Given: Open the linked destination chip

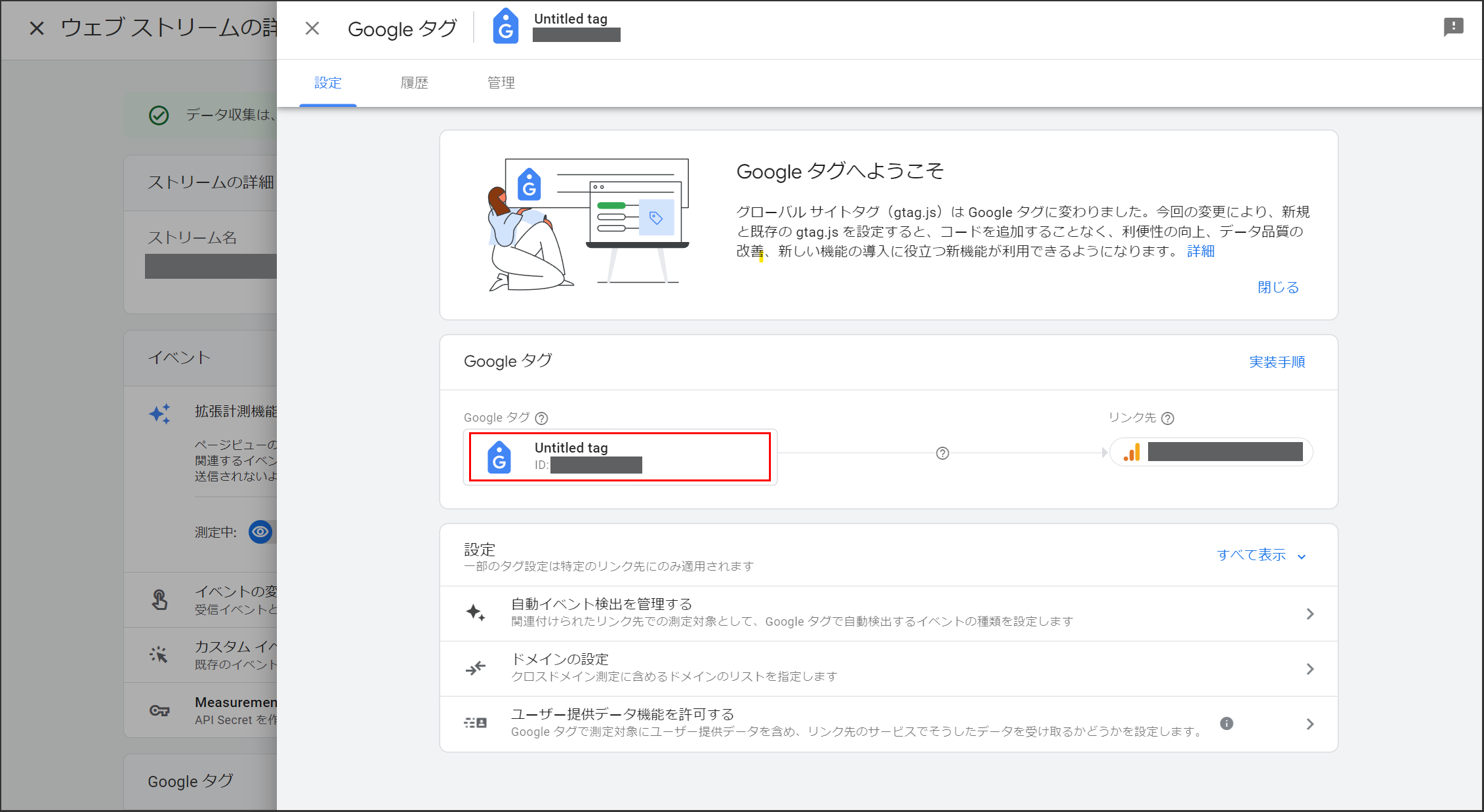Looking at the screenshot, I should pyautogui.click(x=1211, y=452).
